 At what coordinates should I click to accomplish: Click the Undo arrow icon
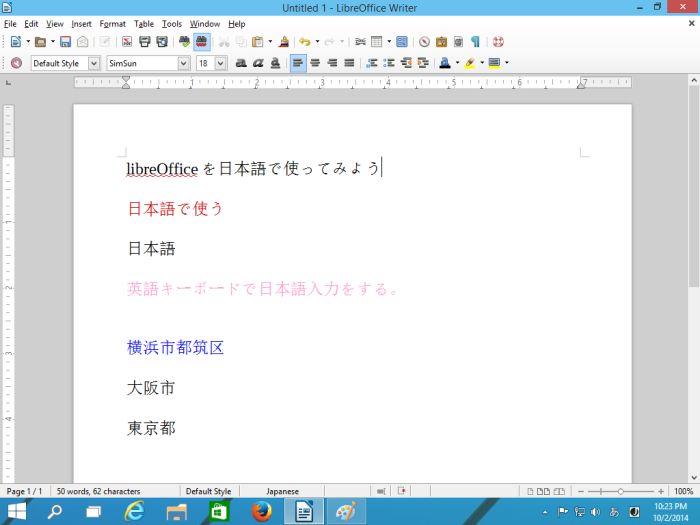[x=305, y=42]
